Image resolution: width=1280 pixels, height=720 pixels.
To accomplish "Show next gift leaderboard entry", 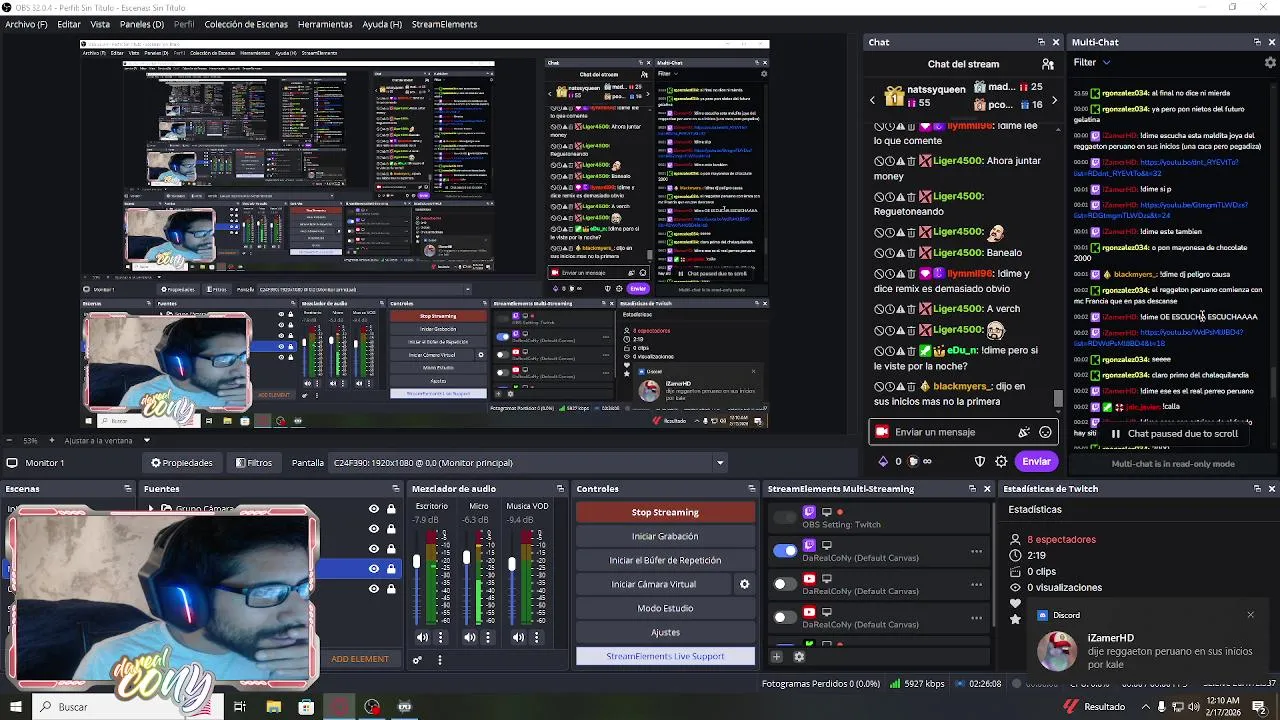I will pos(1054,100).
